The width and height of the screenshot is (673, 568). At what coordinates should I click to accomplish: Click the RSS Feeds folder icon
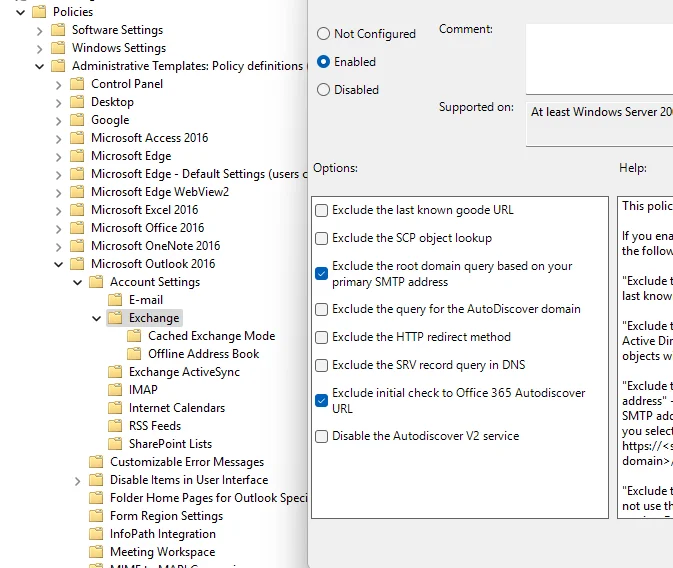pos(115,426)
